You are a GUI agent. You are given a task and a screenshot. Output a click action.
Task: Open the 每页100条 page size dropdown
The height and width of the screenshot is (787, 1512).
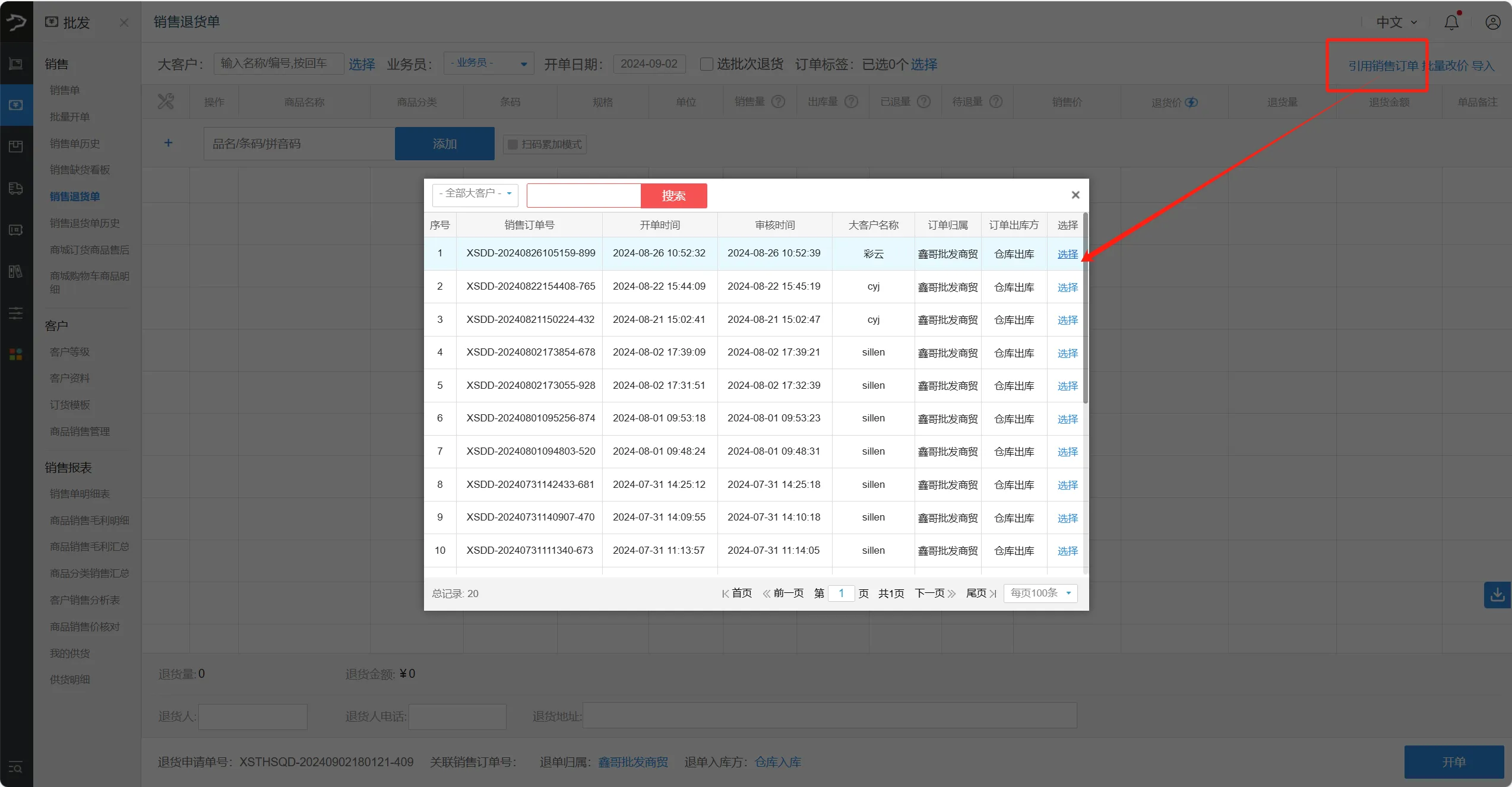coord(1040,593)
